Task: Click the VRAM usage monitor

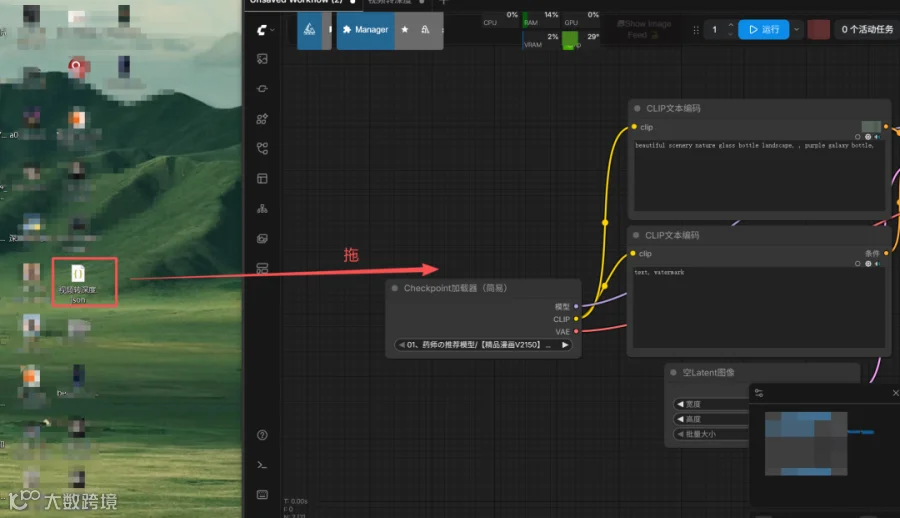Action: 541,41
